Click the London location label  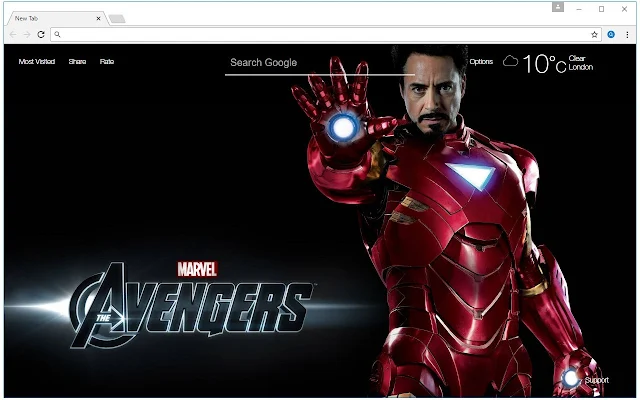click(x=581, y=67)
